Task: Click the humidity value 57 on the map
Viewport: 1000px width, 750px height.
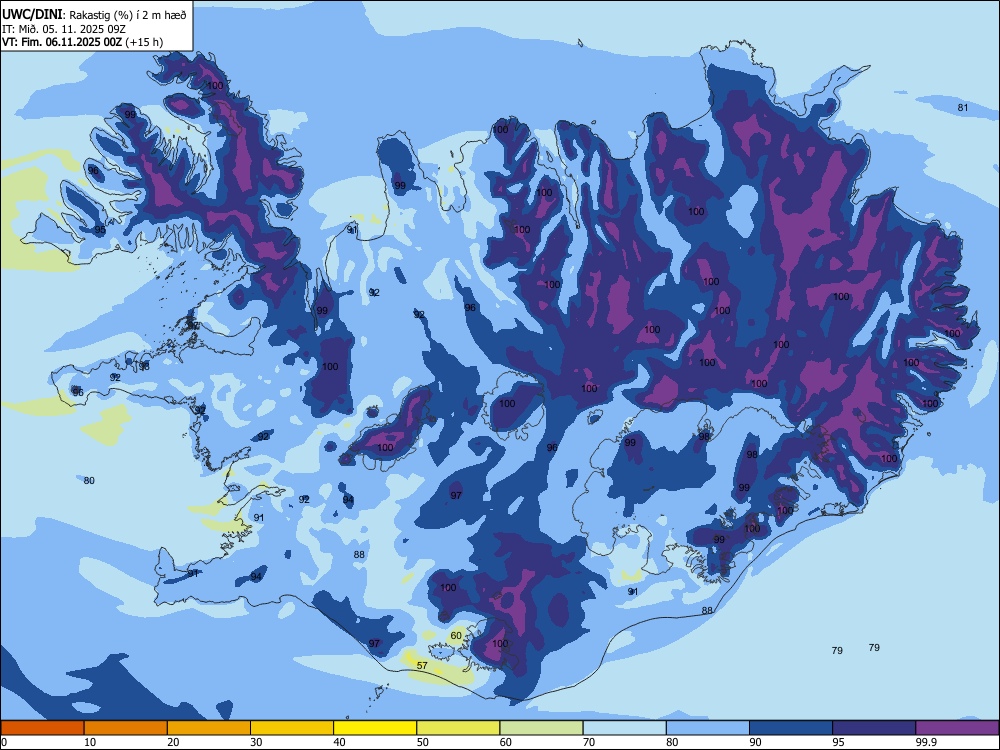Action: (x=422, y=666)
